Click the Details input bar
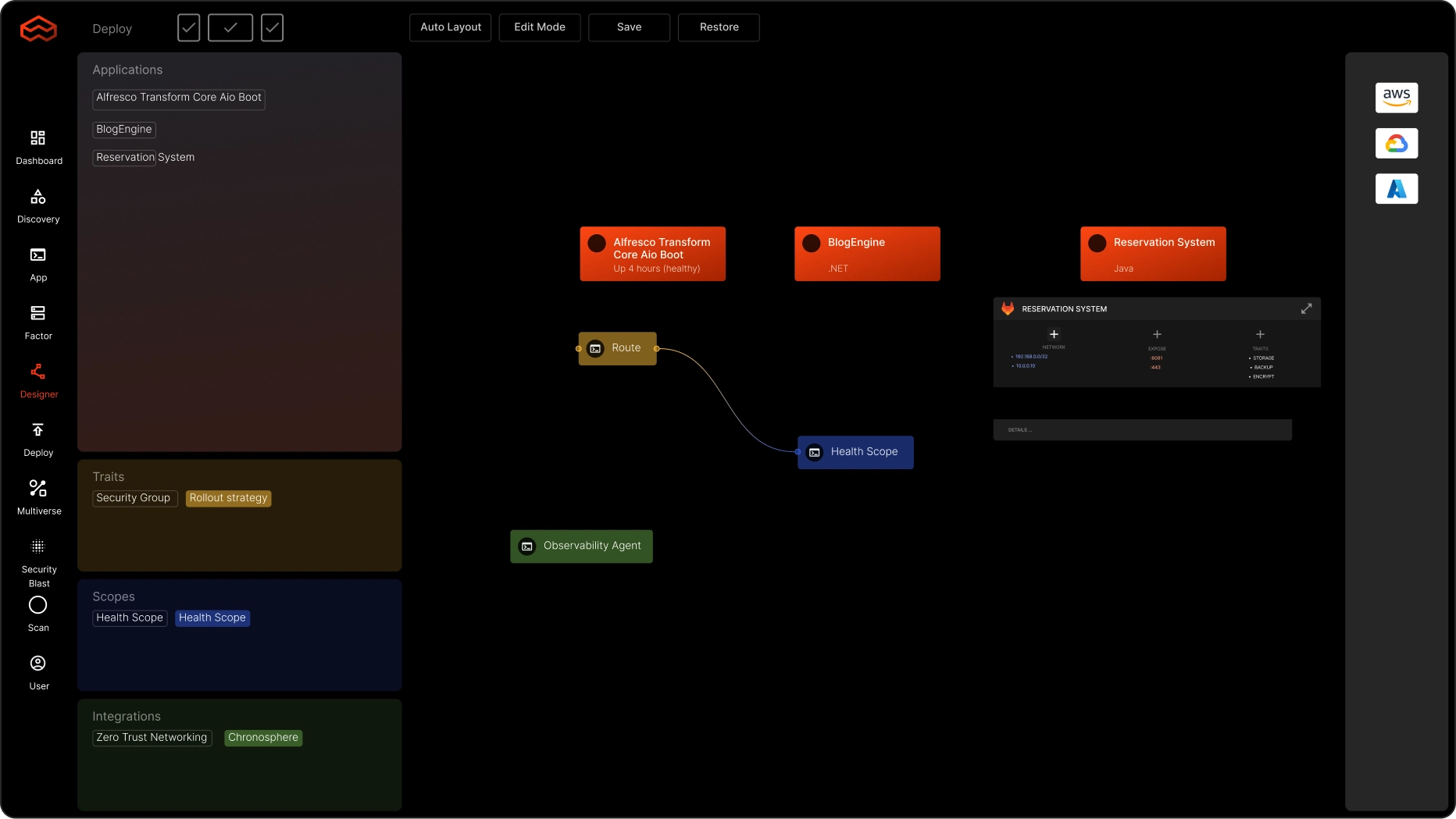Image resolution: width=1456 pixels, height=819 pixels. (1142, 430)
